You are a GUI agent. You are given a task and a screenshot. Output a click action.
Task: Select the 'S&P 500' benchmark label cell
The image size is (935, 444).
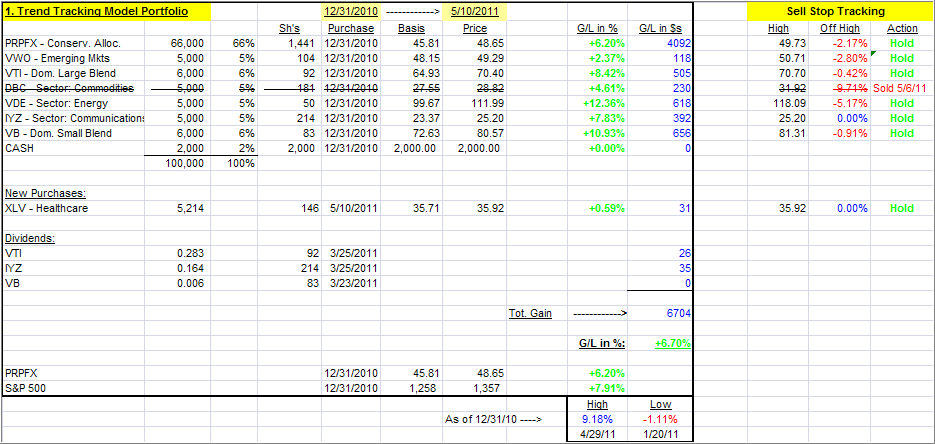[x=73, y=388]
